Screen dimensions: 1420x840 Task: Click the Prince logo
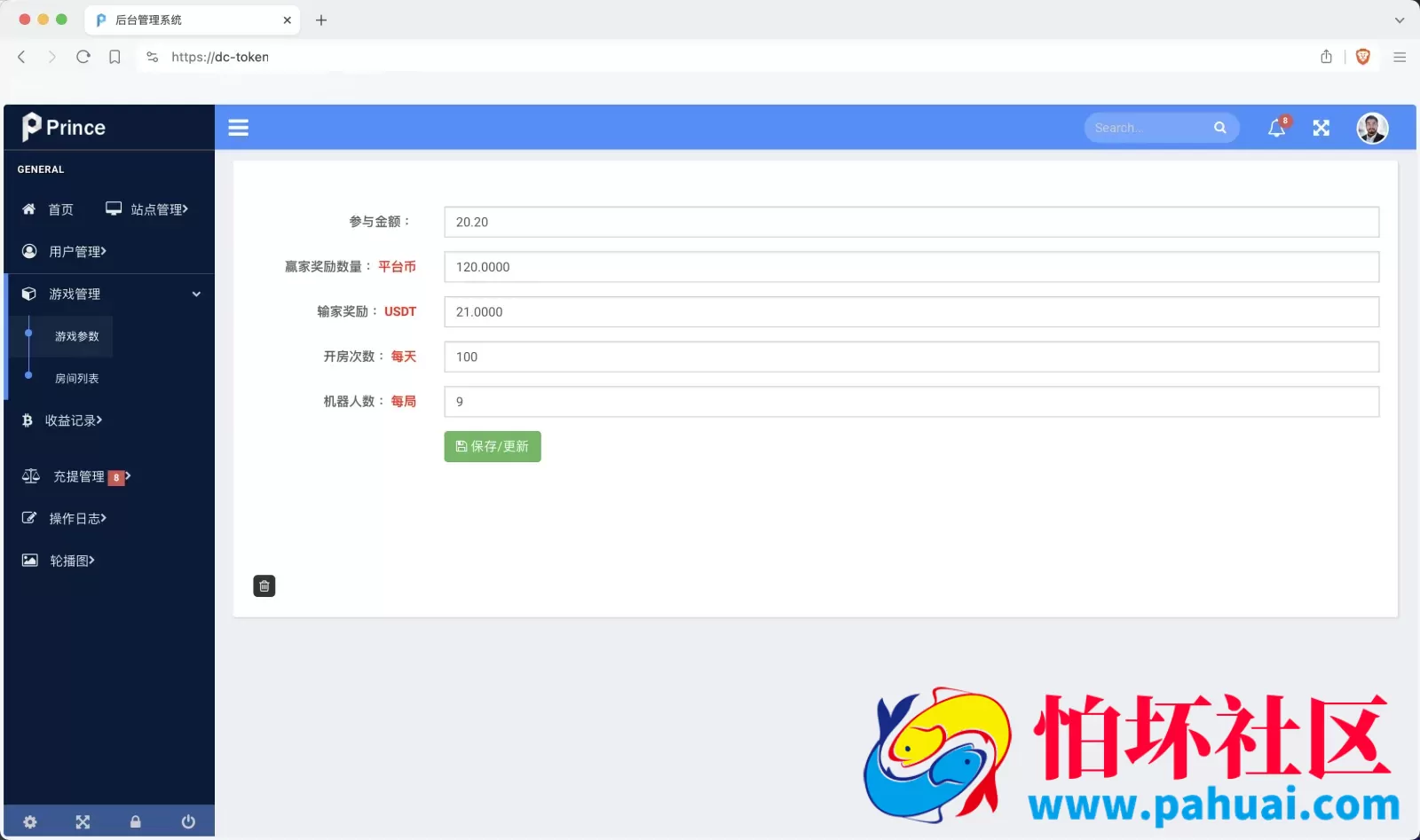click(x=64, y=128)
